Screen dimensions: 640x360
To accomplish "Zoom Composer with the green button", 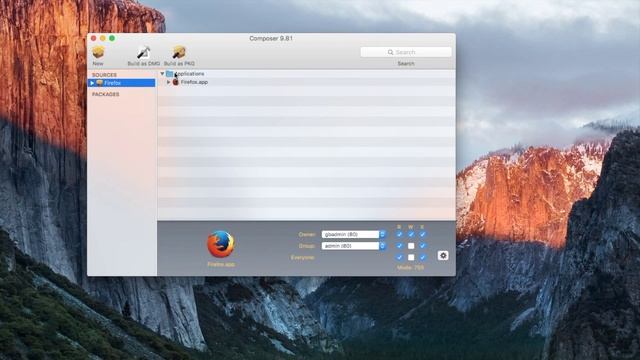I will click(112, 38).
